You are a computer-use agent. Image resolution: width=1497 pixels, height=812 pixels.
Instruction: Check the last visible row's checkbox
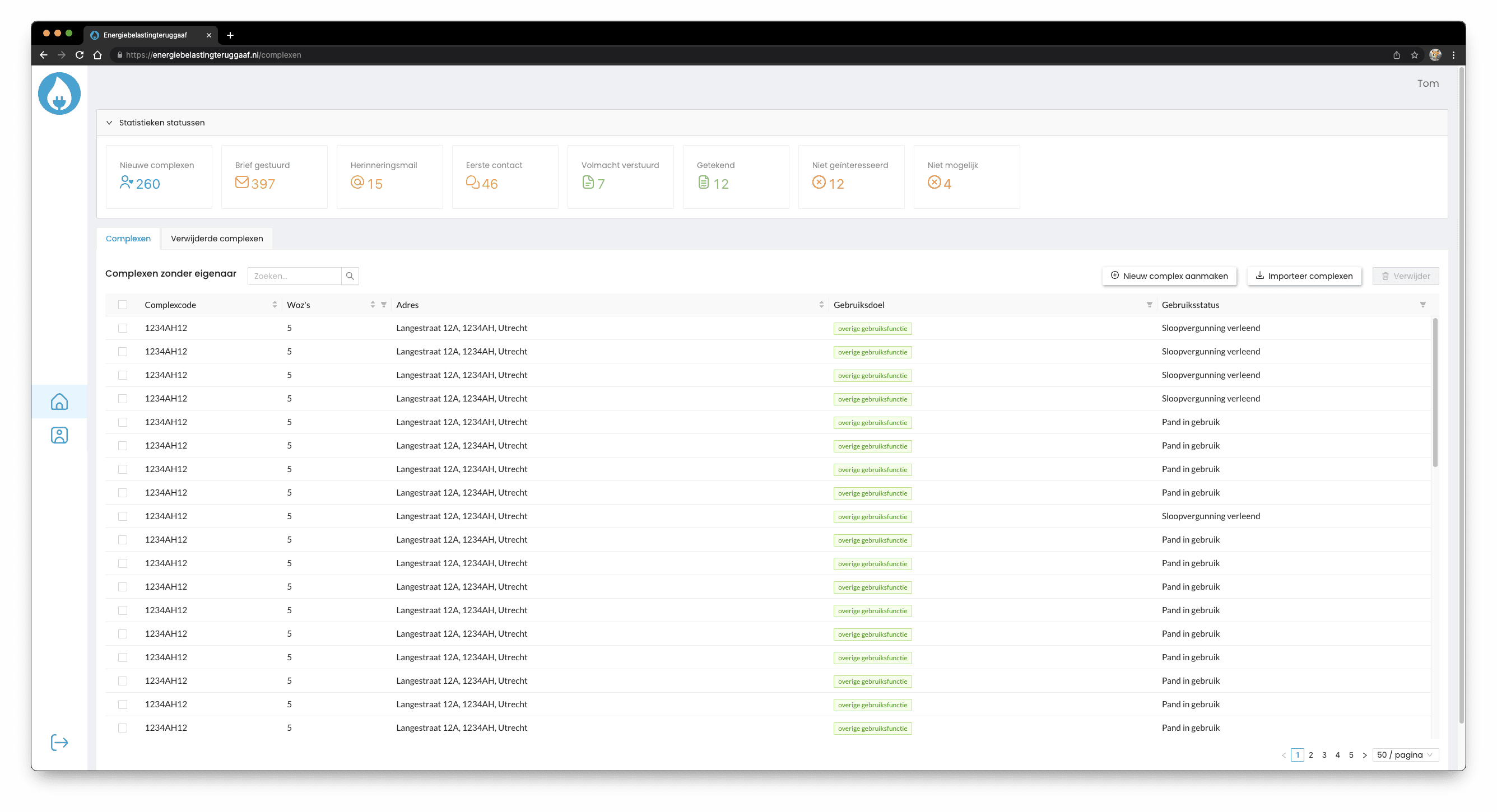click(x=123, y=728)
